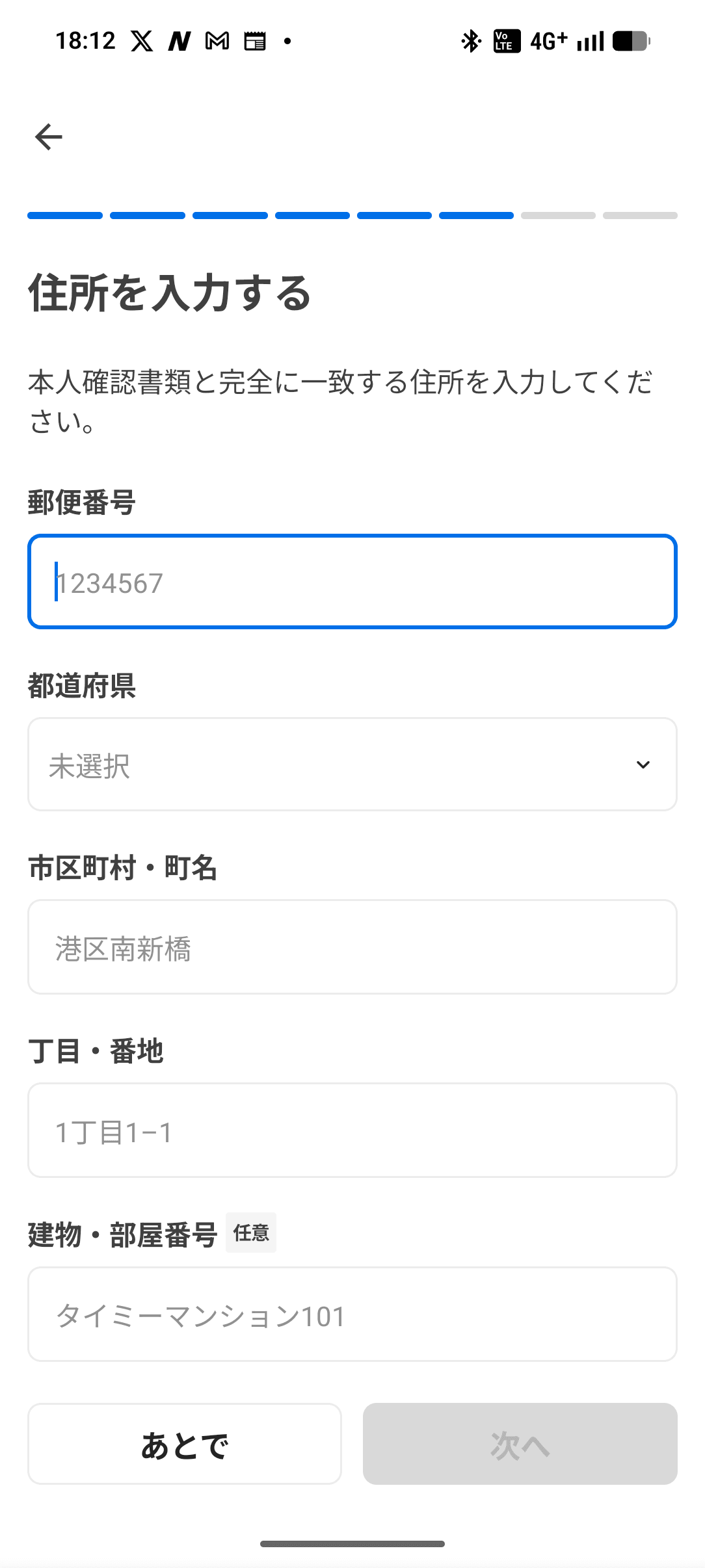Image resolution: width=705 pixels, height=1568 pixels.
Task: Select the 丁目・番地 input field
Action: point(352,1130)
